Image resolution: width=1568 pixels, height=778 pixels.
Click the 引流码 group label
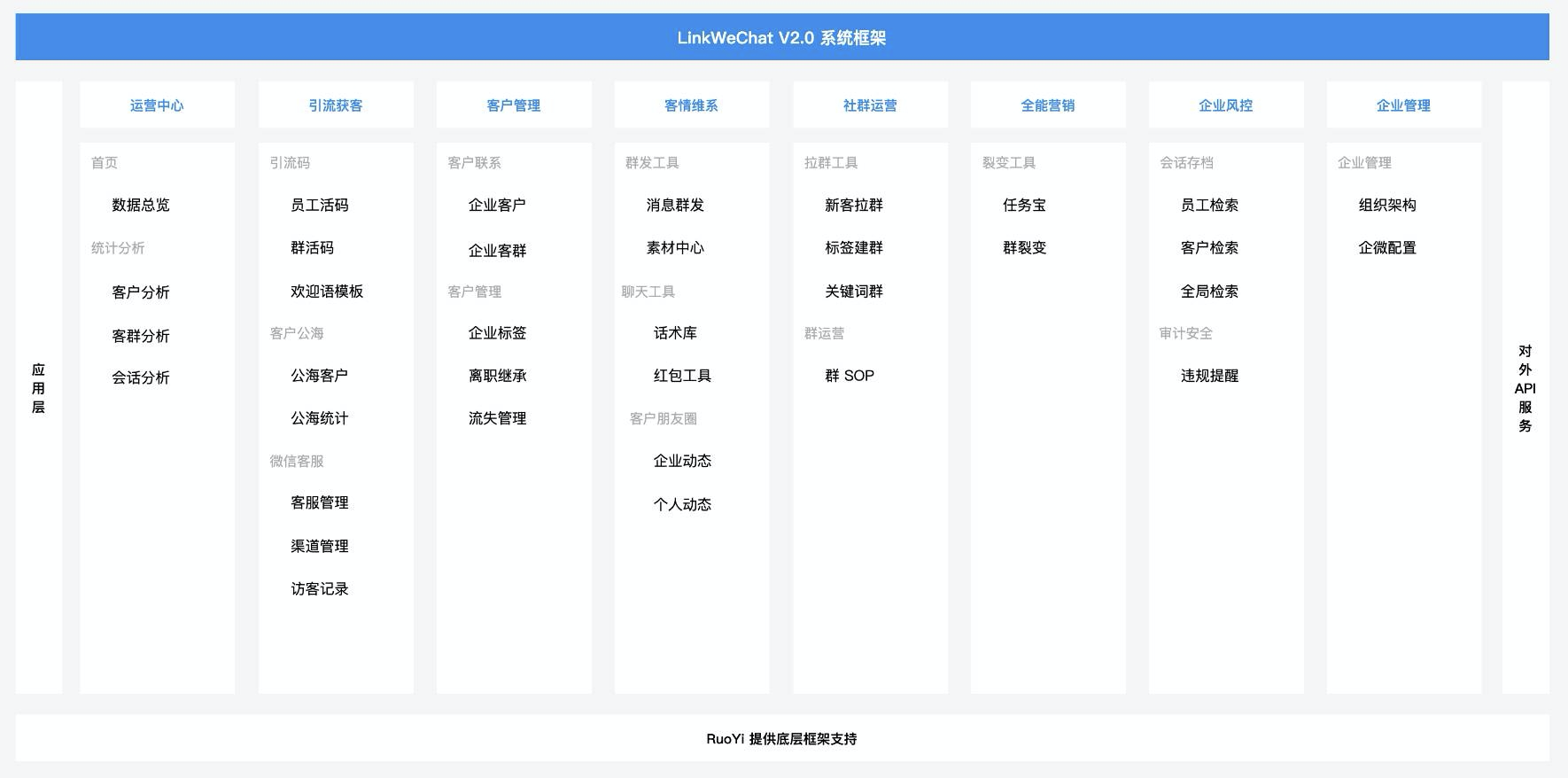point(290,163)
